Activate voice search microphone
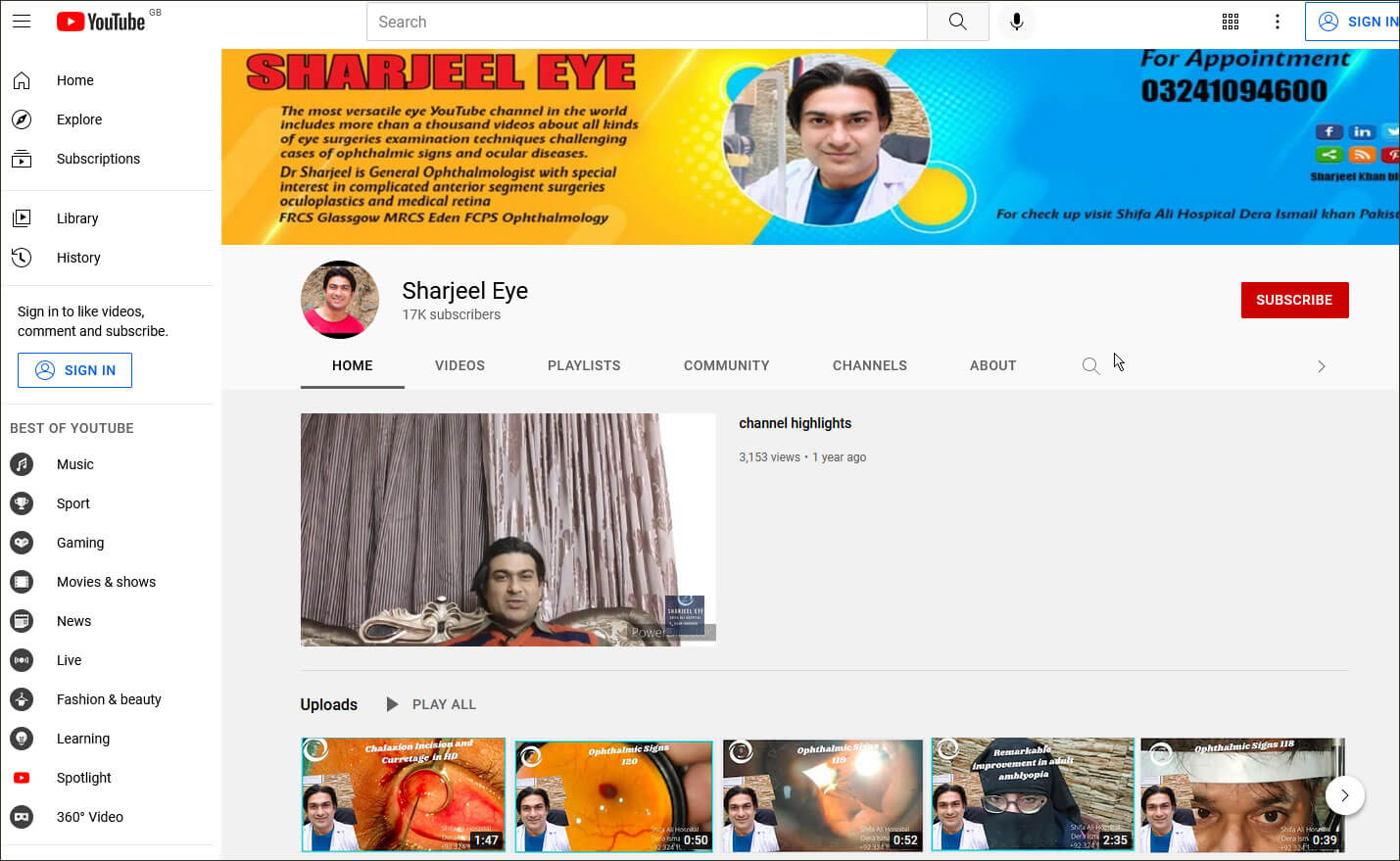This screenshot has width=1400, height=861. pos(1017,22)
